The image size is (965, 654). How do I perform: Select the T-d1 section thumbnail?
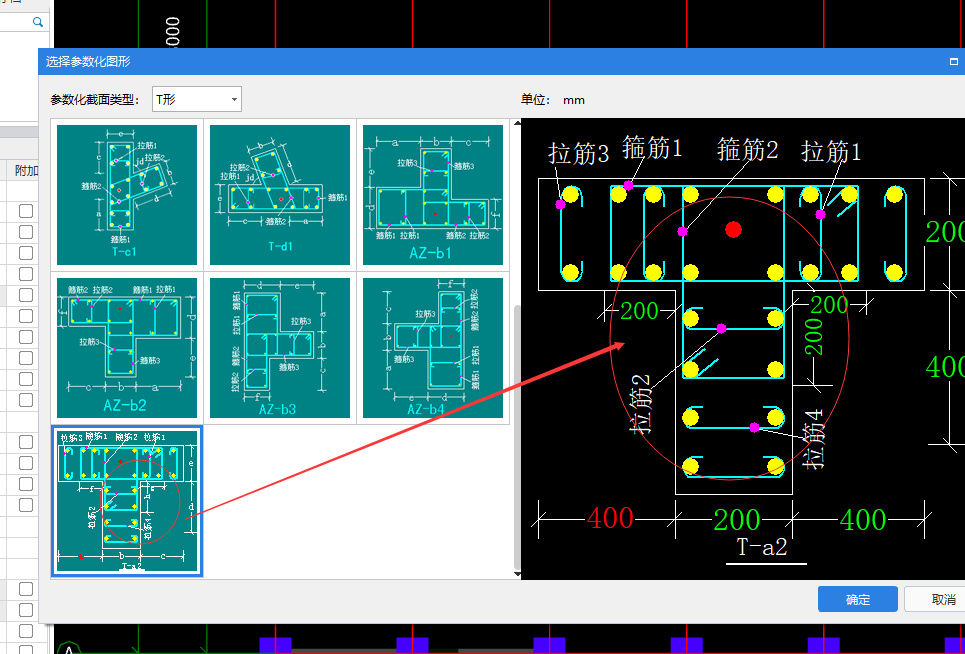(x=280, y=194)
